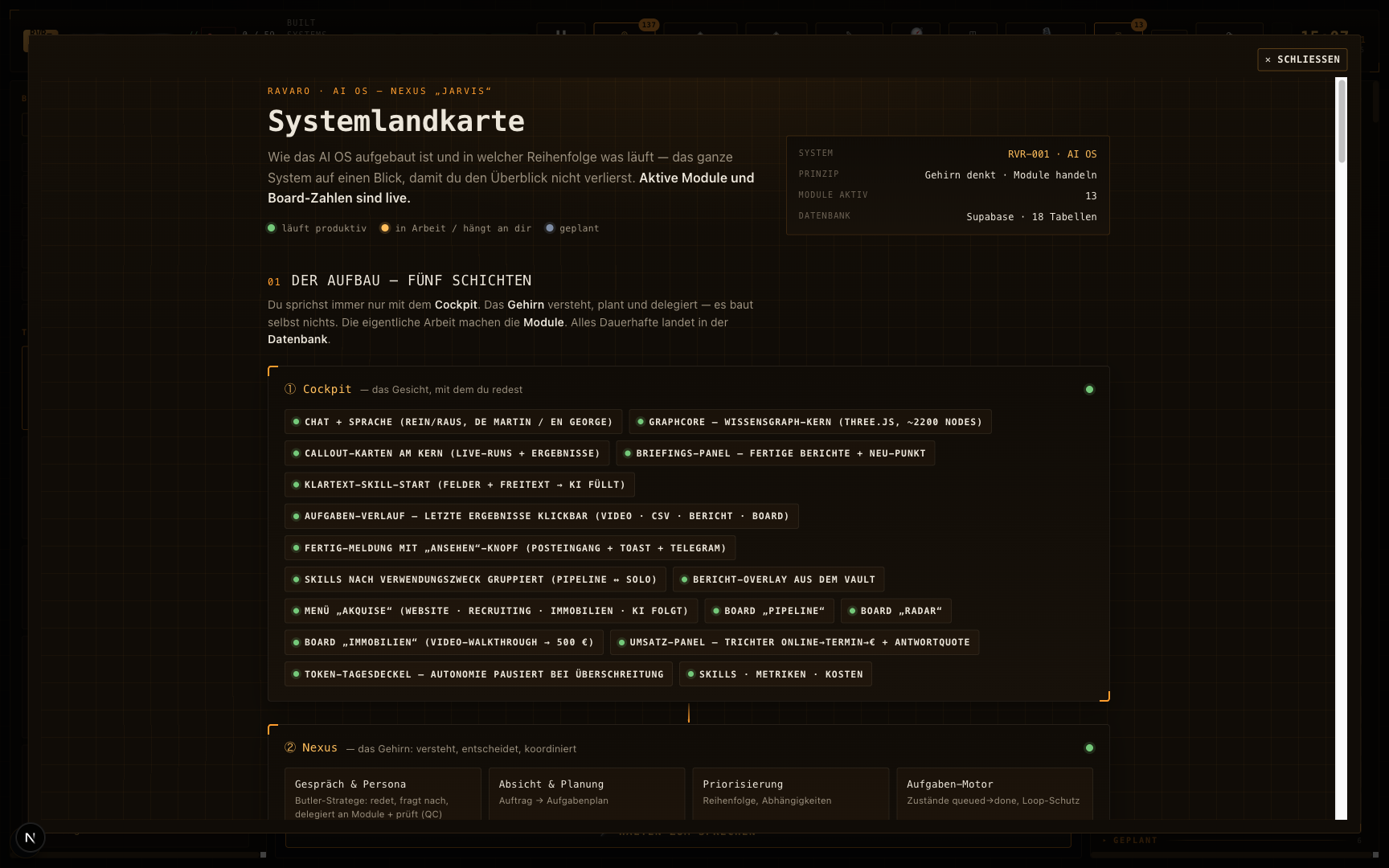The height and width of the screenshot is (868, 1389).
Task: Click the 'Cockpit' layer heading
Action: pos(327,389)
